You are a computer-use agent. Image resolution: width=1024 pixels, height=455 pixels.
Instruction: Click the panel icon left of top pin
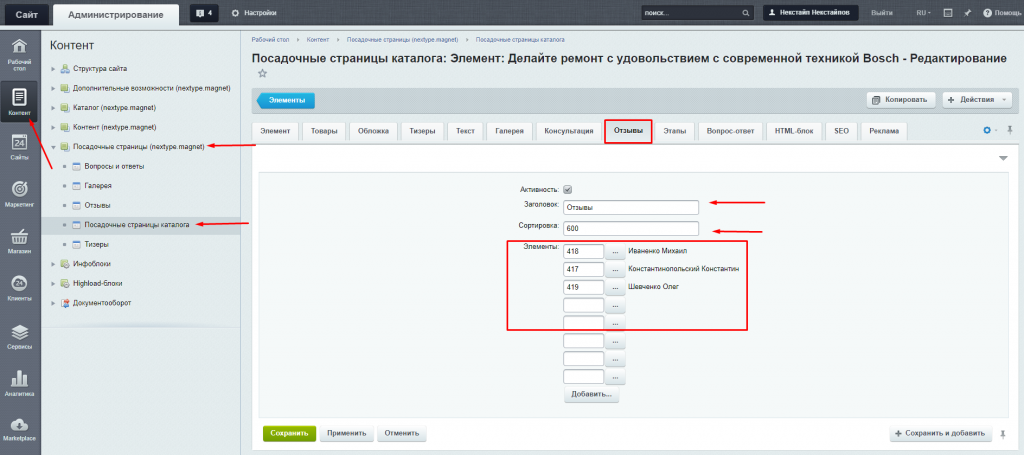pos(948,13)
